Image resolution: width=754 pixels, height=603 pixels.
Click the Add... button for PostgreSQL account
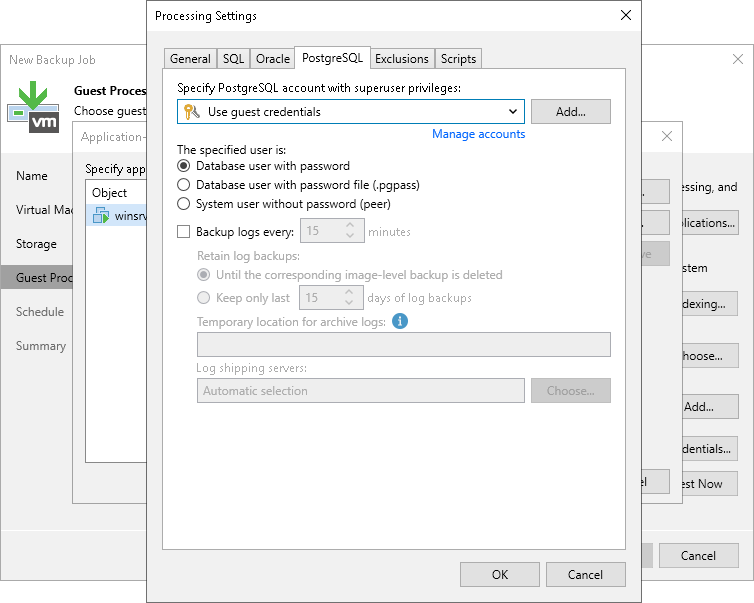click(x=571, y=112)
